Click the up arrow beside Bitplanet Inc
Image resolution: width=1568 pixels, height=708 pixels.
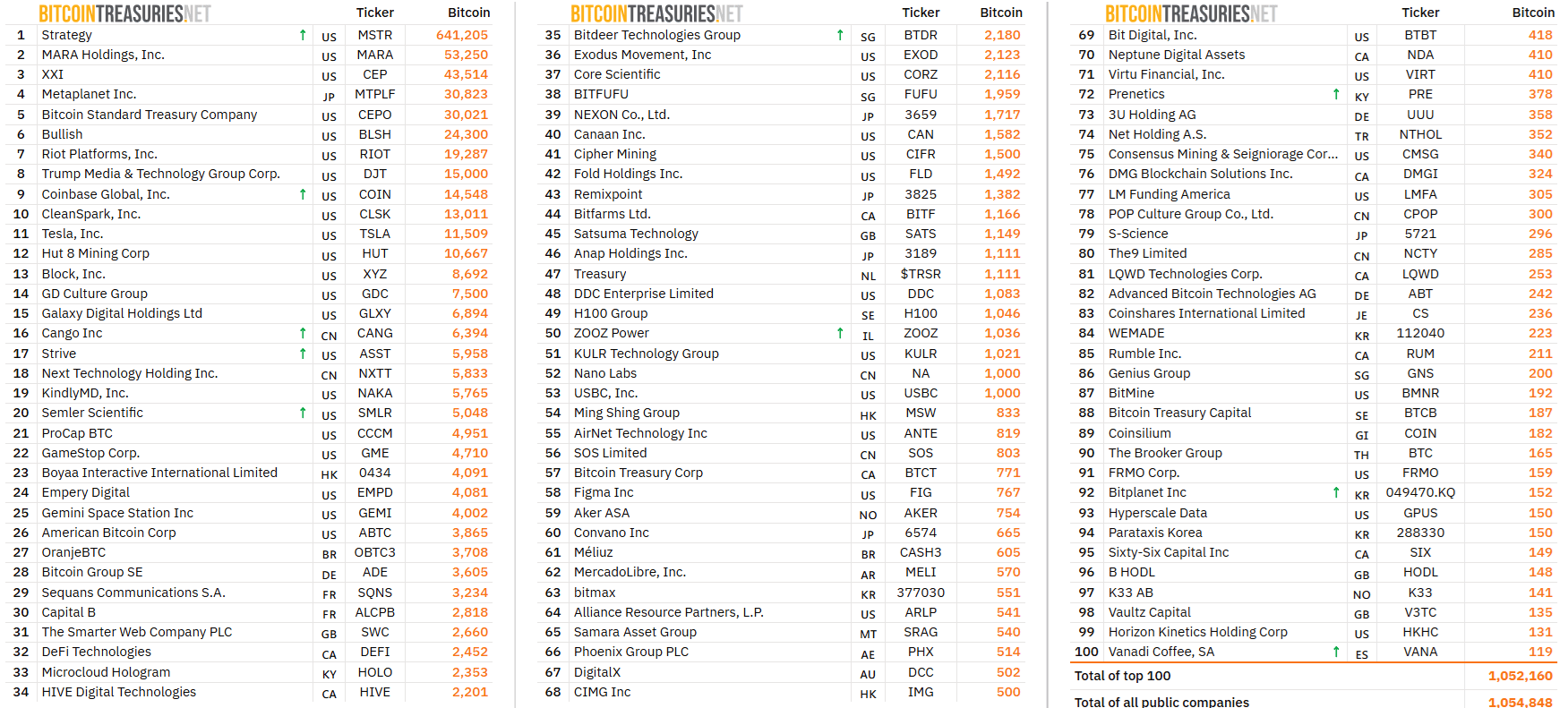click(x=1336, y=492)
